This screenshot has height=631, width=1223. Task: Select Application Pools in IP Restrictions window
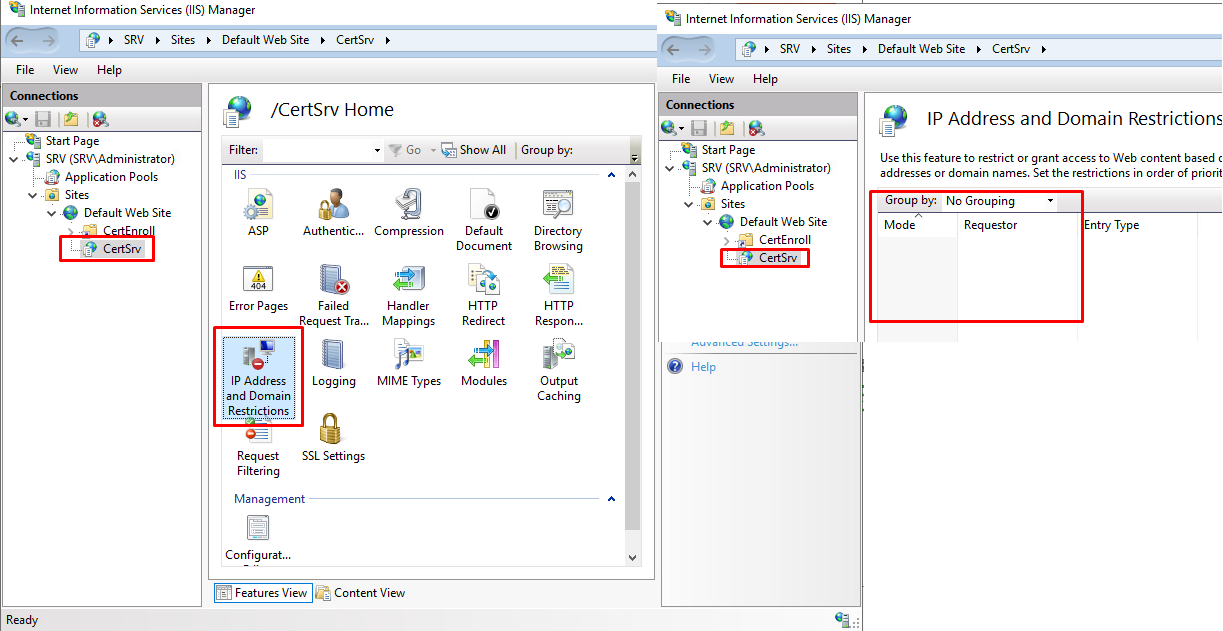[x=767, y=186]
